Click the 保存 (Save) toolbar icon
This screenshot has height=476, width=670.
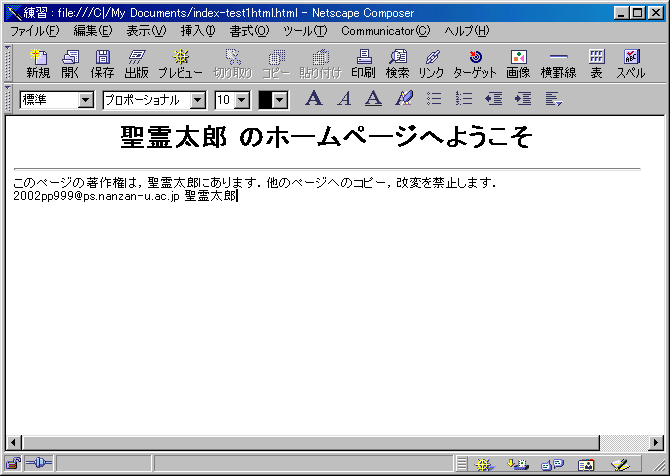click(103, 63)
